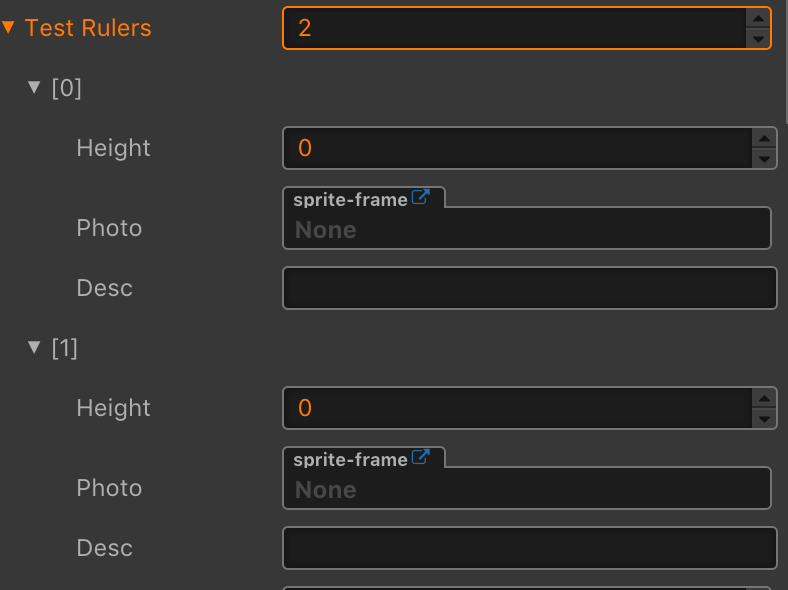Click Desc text field of element [0]
Image resolution: width=788 pixels, height=590 pixels.
point(529,288)
